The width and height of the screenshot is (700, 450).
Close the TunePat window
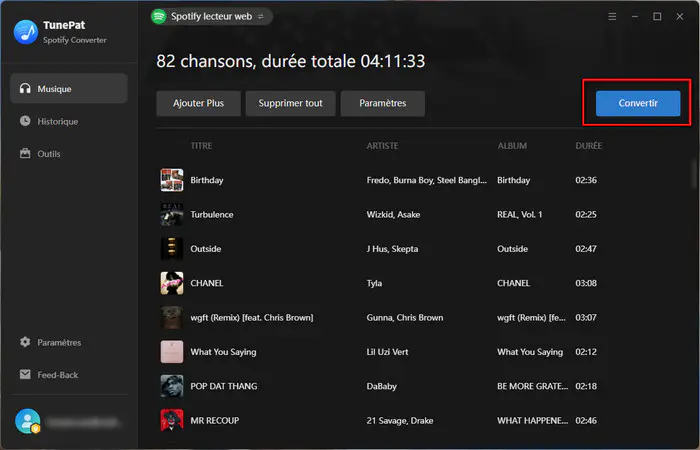coord(679,17)
